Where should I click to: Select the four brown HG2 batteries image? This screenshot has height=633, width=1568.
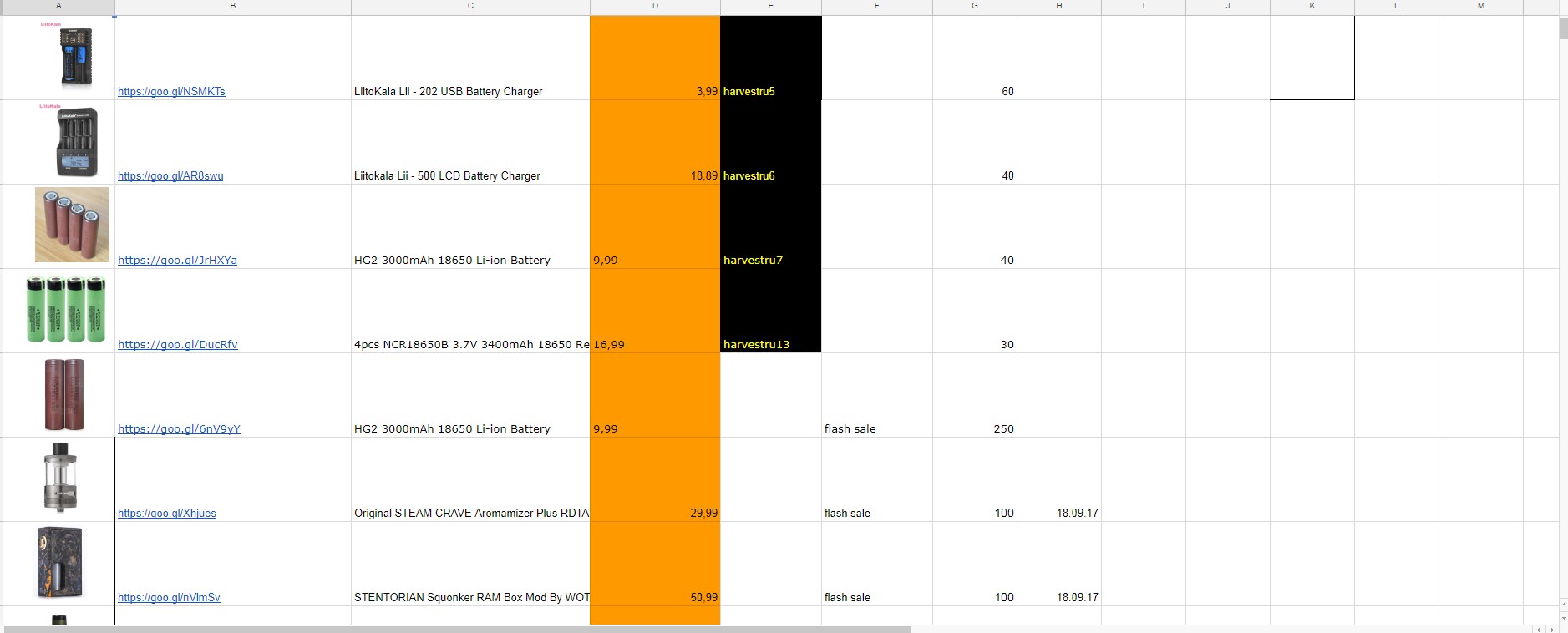pos(72,225)
